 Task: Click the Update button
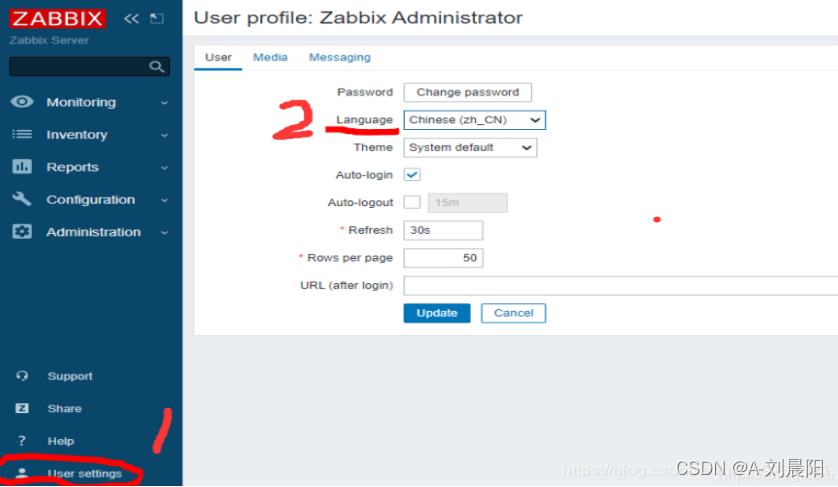pos(437,313)
